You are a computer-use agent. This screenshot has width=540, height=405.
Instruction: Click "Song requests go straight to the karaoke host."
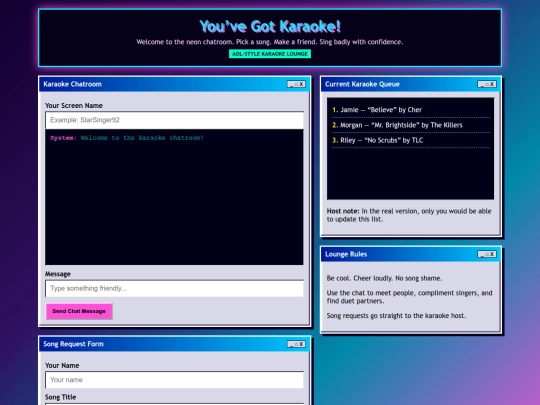tap(396, 316)
